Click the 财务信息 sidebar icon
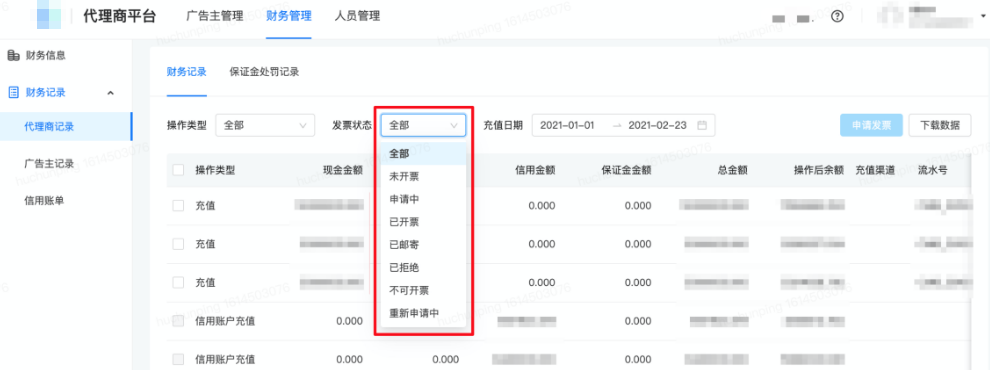Screen dimensions: 990x370 [x=13, y=56]
